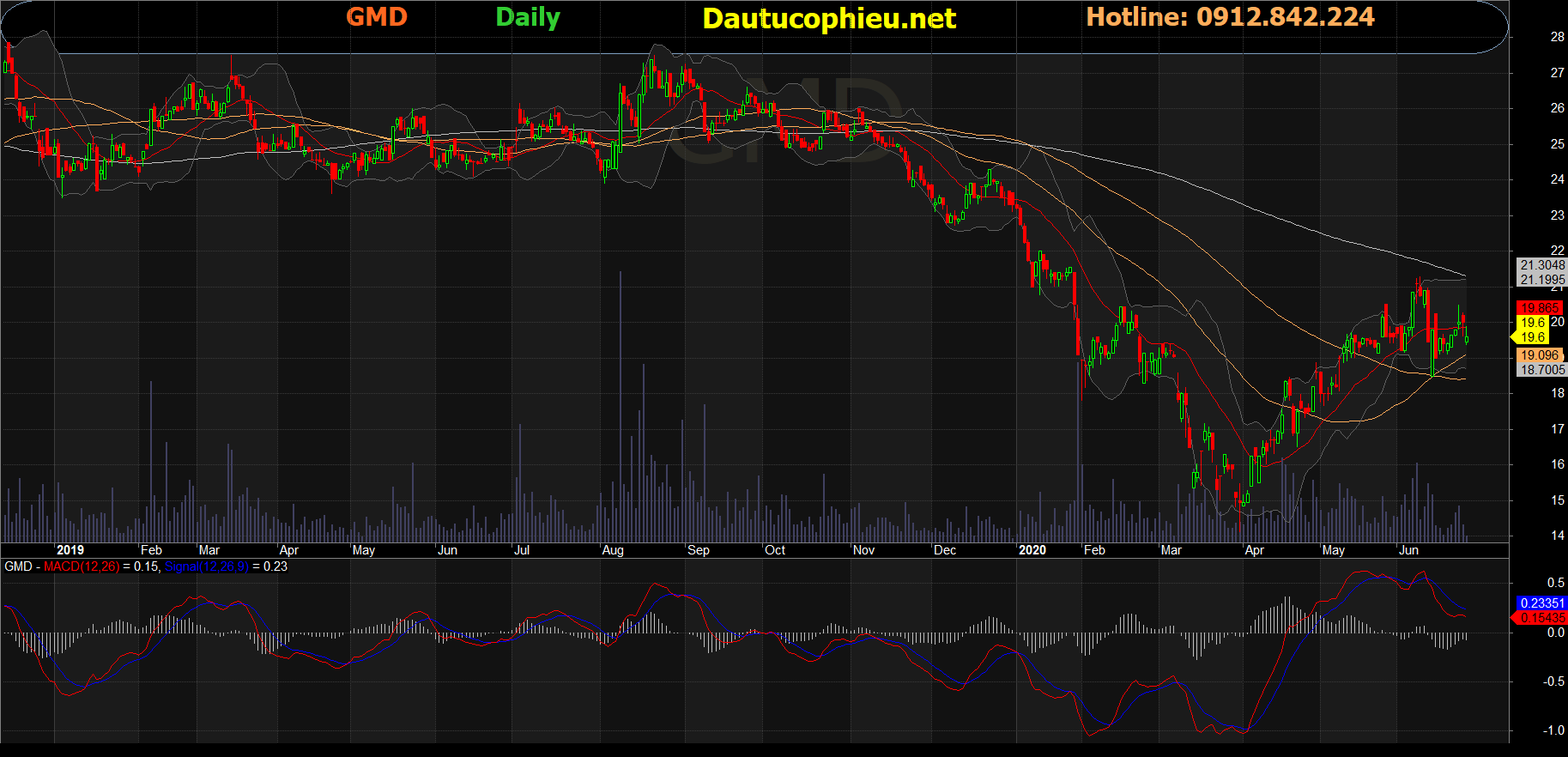Select the 25 price axis label
The image size is (1568, 757).
tap(1557, 144)
